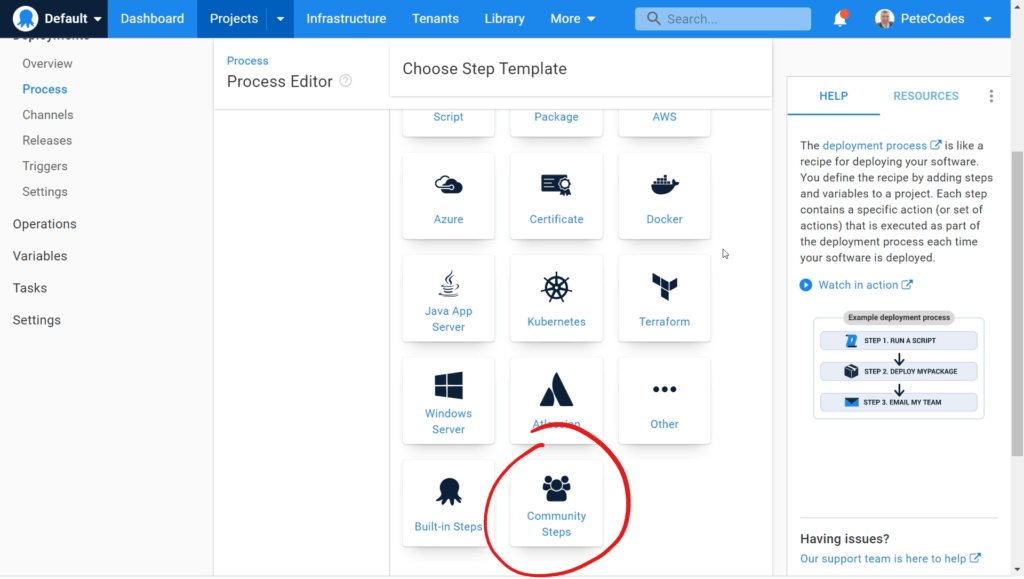Open Operations section in sidebar
The width and height of the screenshot is (1024, 579).
coord(44,224)
